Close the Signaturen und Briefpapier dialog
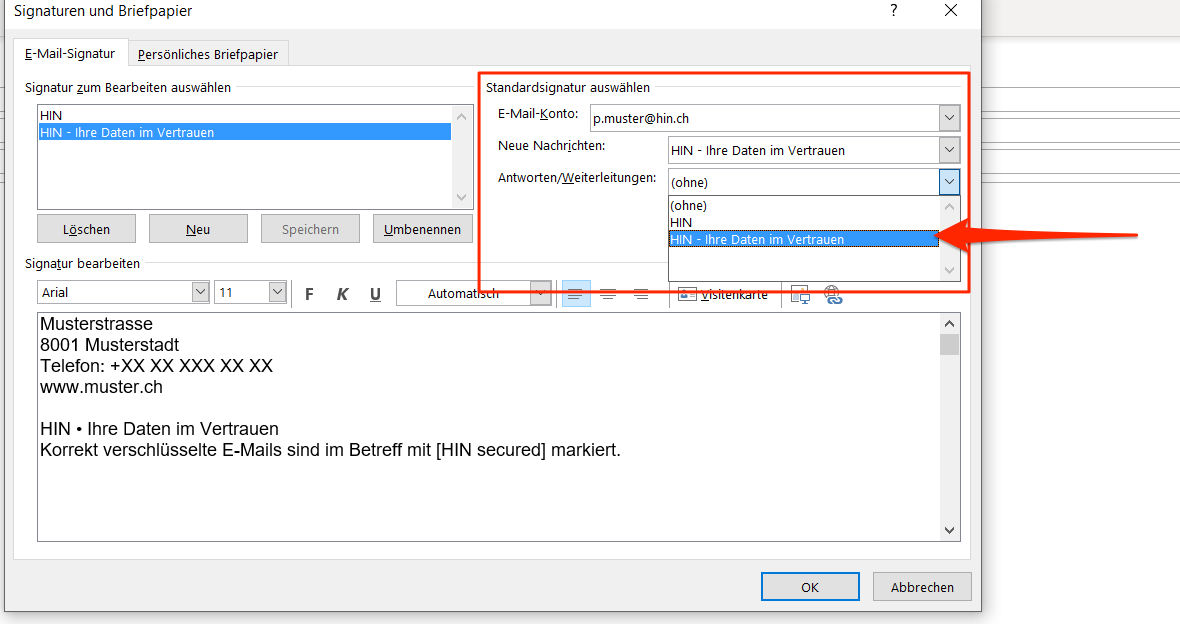This screenshot has width=1180, height=624. (x=951, y=11)
